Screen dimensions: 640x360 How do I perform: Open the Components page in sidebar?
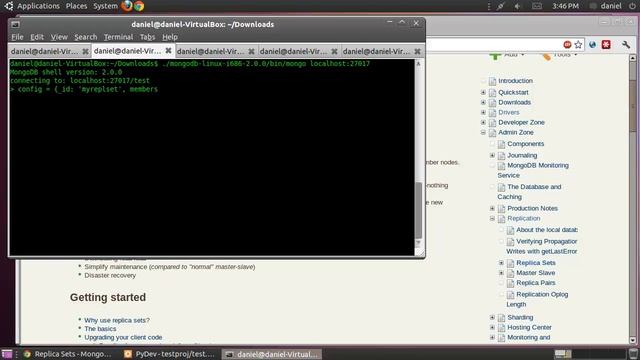coord(526,144)
